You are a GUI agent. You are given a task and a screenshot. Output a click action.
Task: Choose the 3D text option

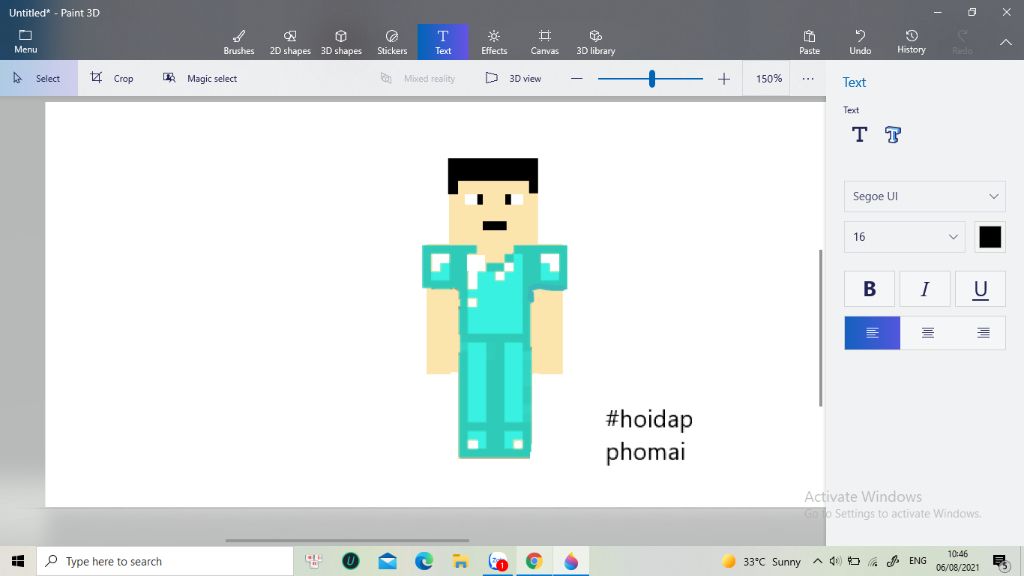[x=893, y=135]
